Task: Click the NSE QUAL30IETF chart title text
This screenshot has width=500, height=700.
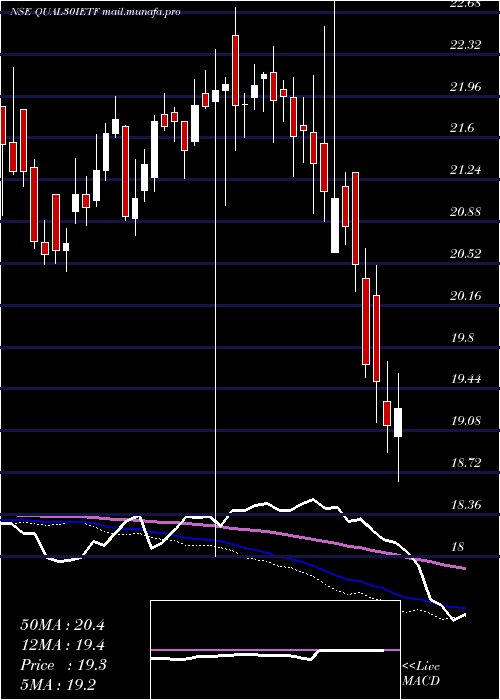Action: 95,12
